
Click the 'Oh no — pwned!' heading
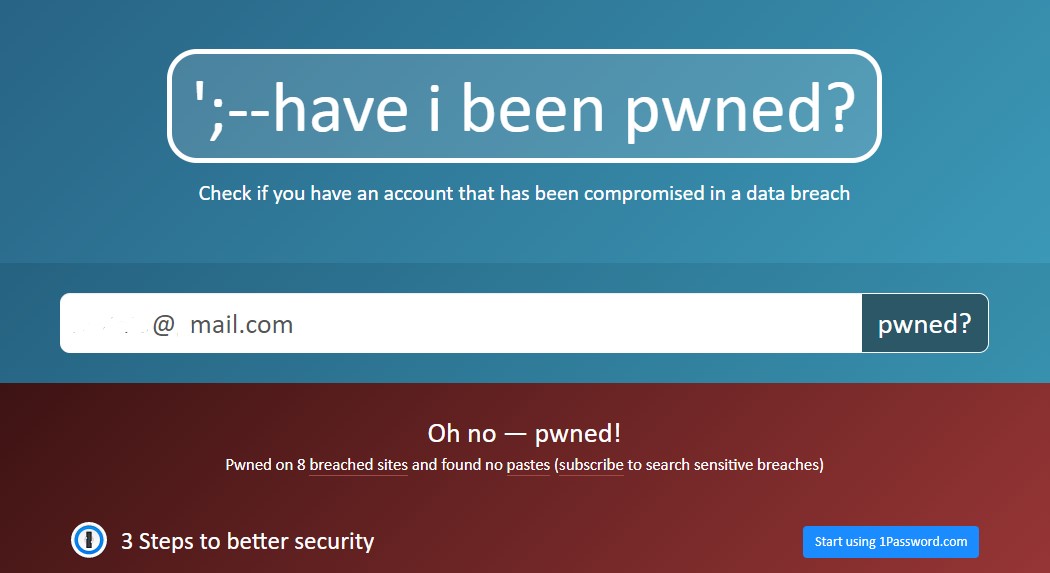[x=524, y=433]
